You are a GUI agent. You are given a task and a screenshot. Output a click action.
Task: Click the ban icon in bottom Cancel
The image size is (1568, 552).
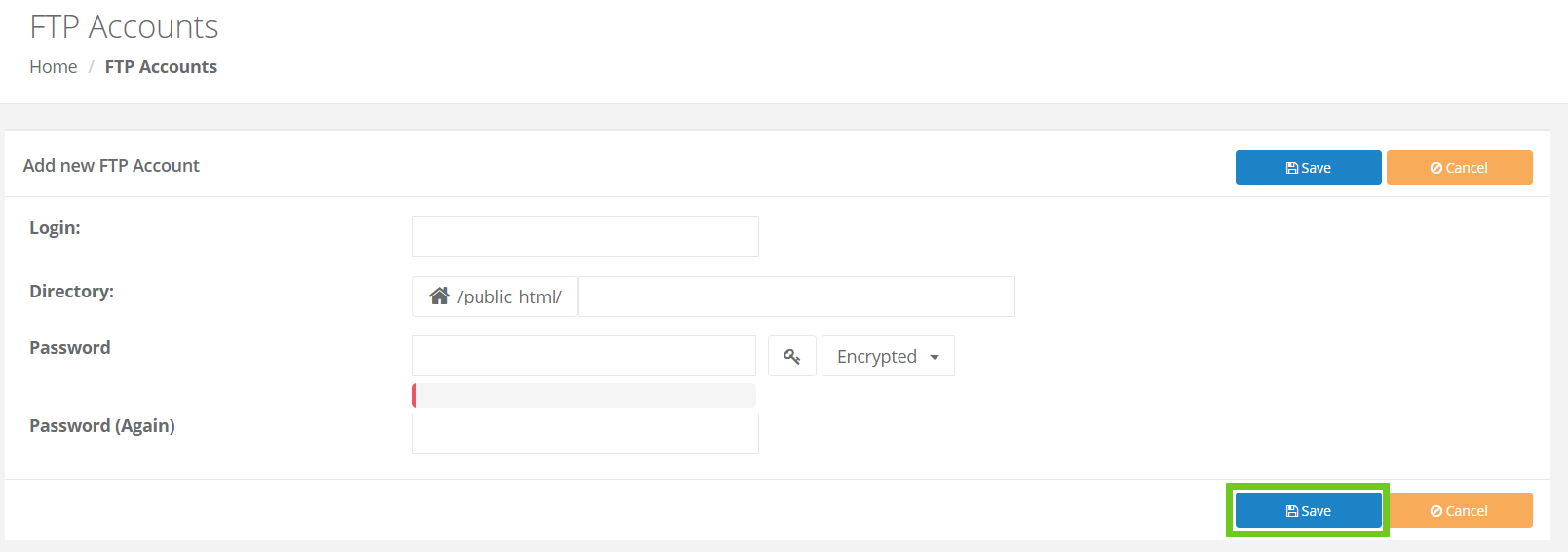(x=1436, y=511)
